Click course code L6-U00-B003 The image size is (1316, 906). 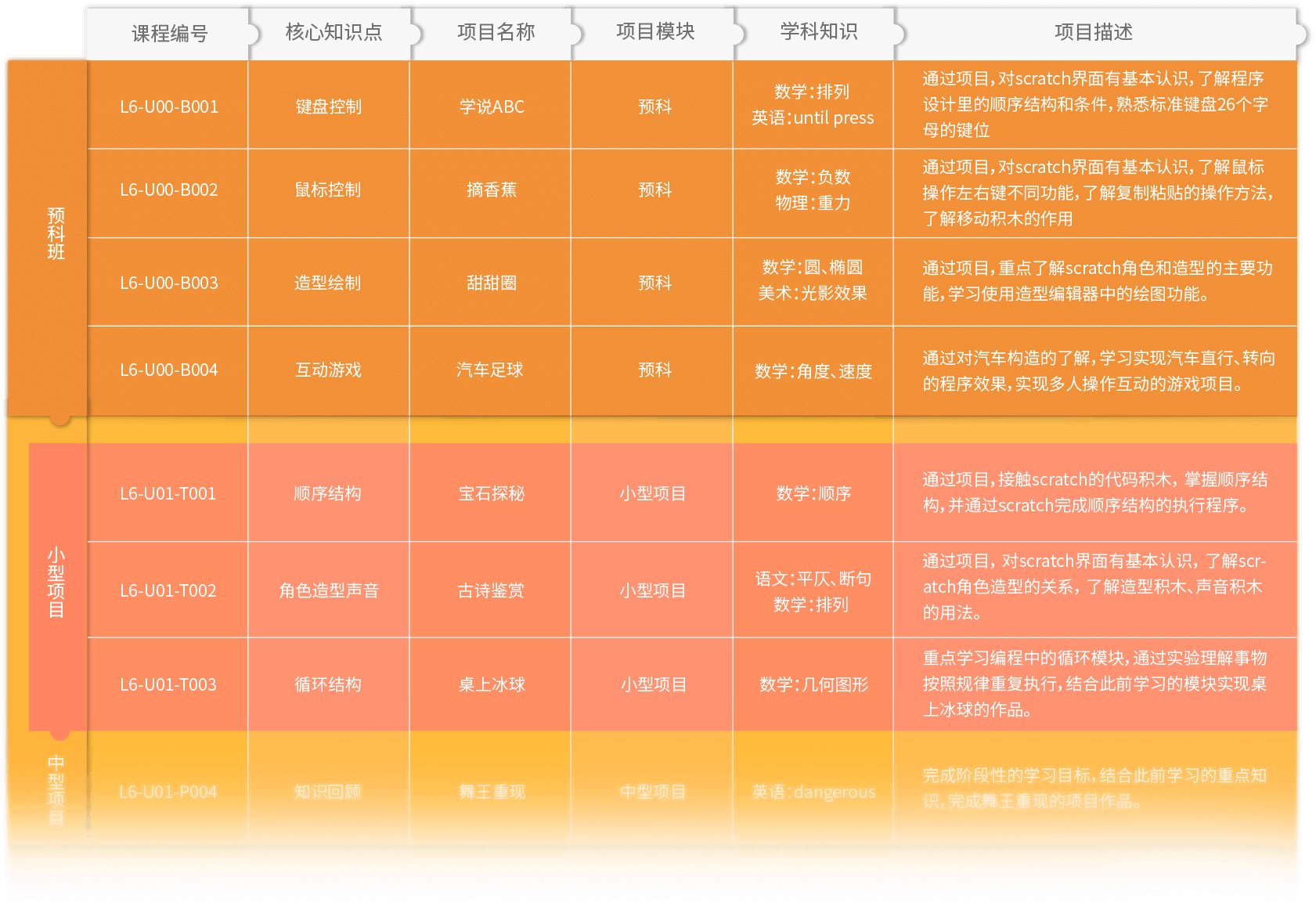tap(169, 283)
